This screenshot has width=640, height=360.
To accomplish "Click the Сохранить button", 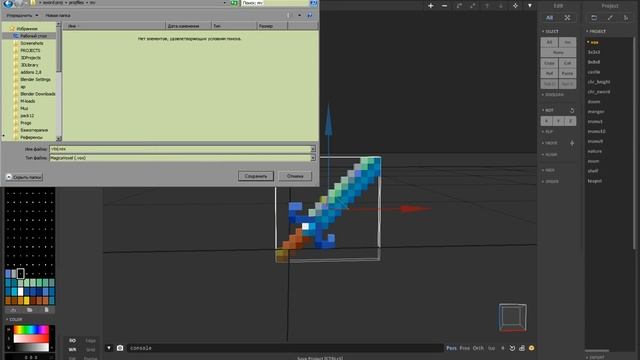I will (256, 176).
